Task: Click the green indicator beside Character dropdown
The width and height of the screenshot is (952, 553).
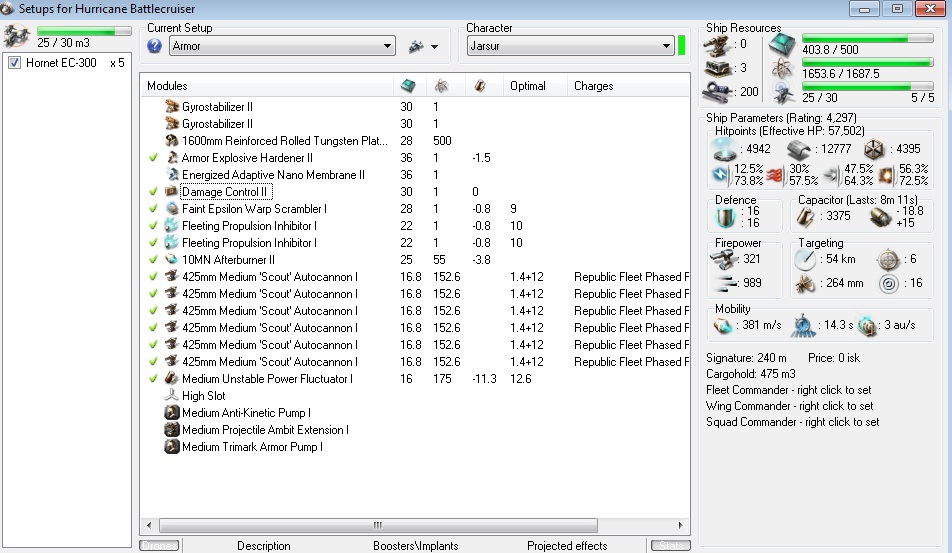Action: tap(682, 46)
